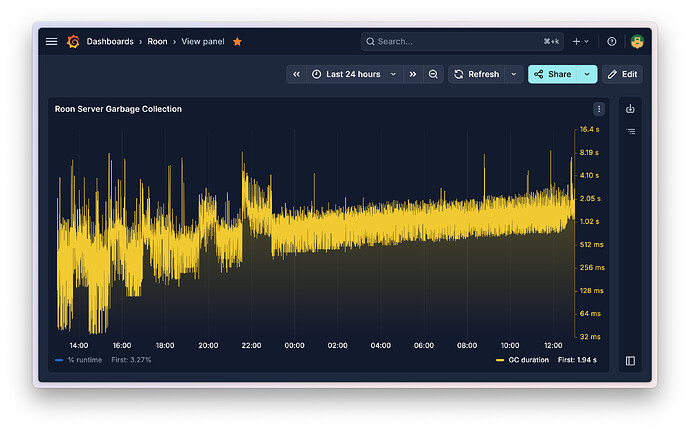Shift time range backwards with double-left arrows
690x430 pixels.
click(296, 74)
